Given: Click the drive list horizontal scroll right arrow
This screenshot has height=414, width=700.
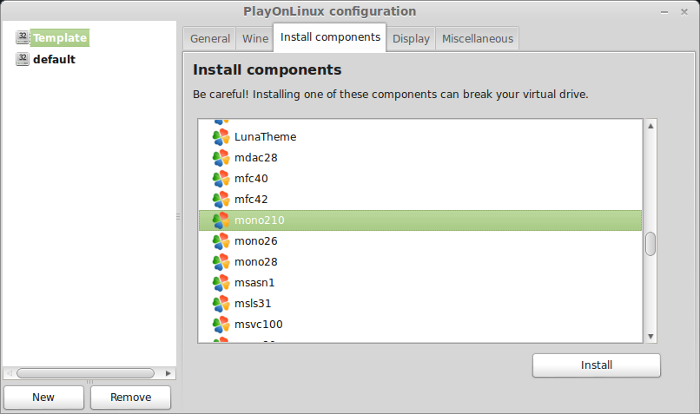Looking at the screenshot, I should tap(168, 373).
